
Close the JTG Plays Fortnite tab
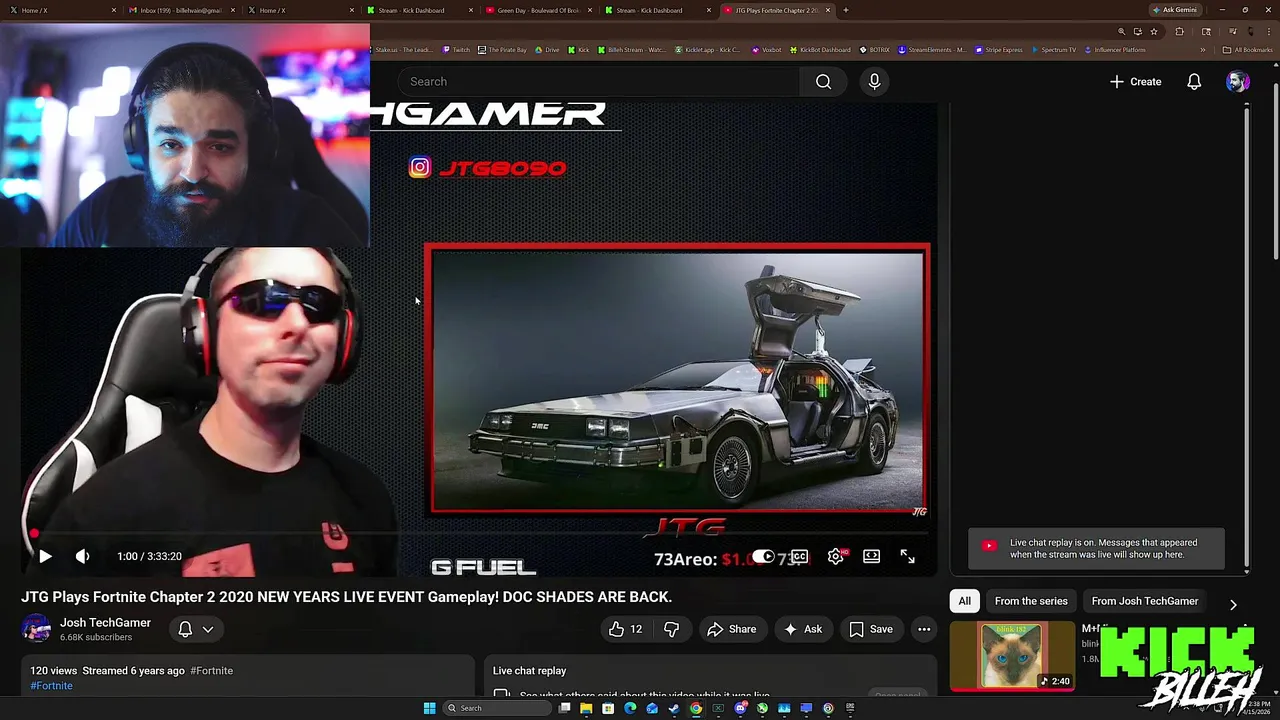coord(828,10)
